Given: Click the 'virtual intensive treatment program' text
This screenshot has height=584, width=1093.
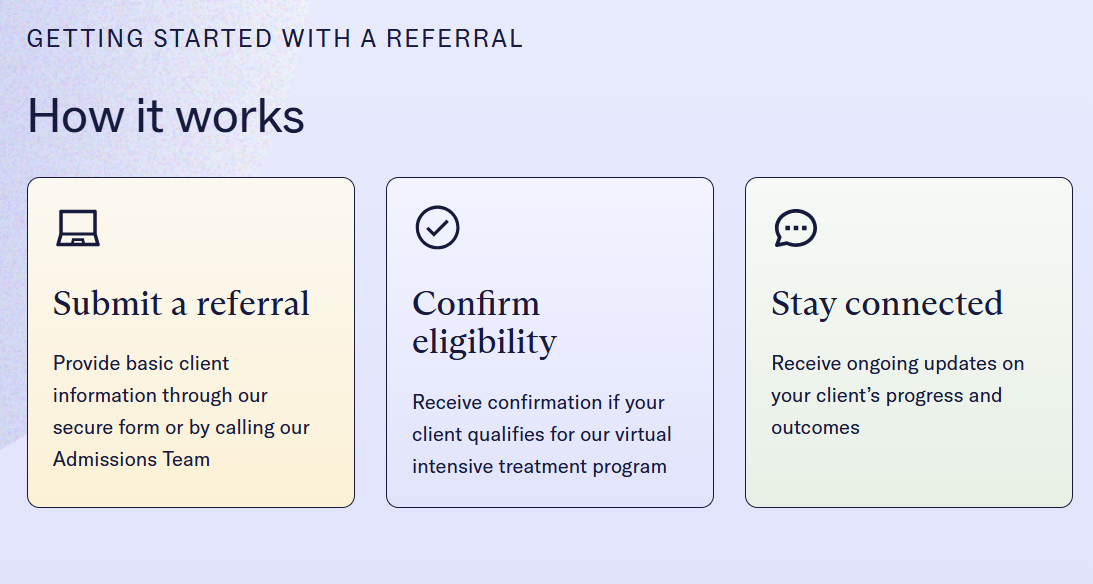Looking at the screenshot, I should [x=542, y=450].
